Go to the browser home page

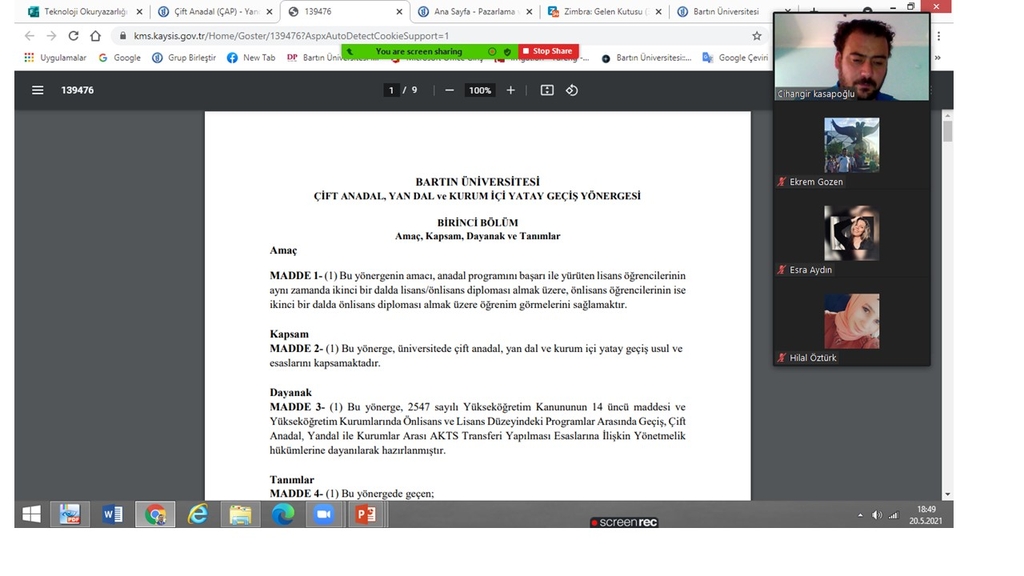click(95, 36)
